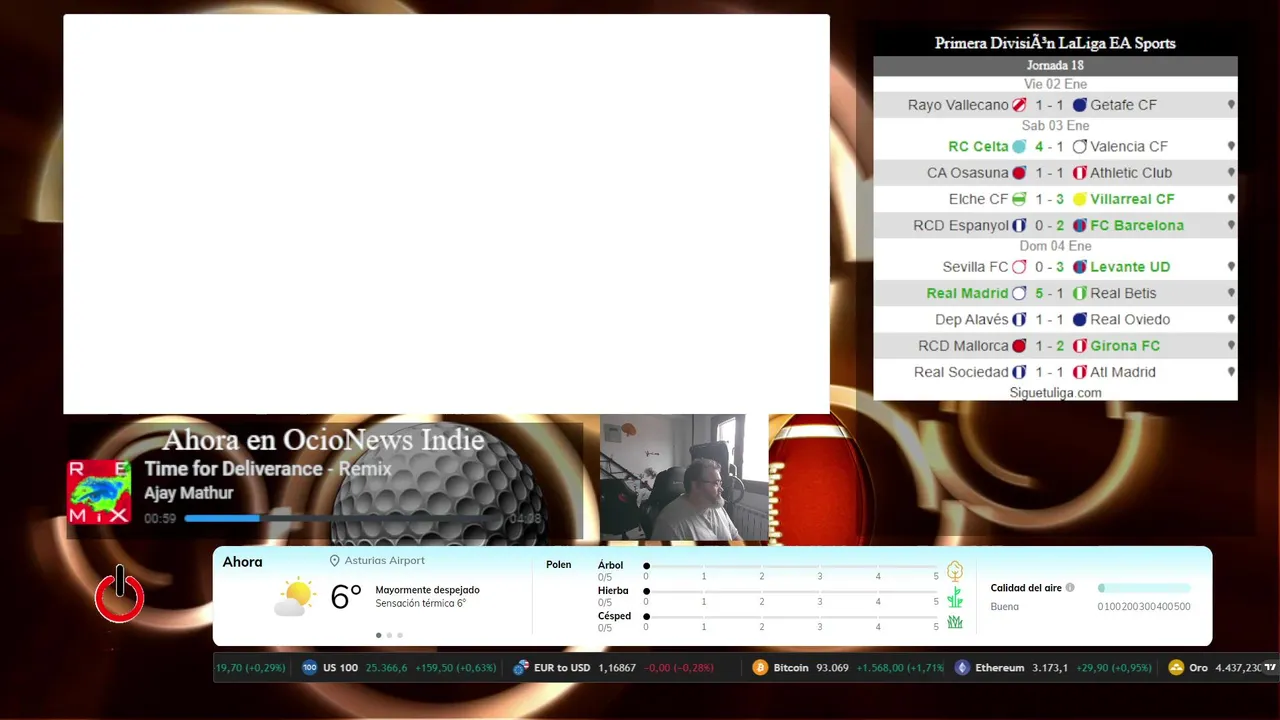
Task: Click the webcam video feed thumbnail
Action: 683,477
